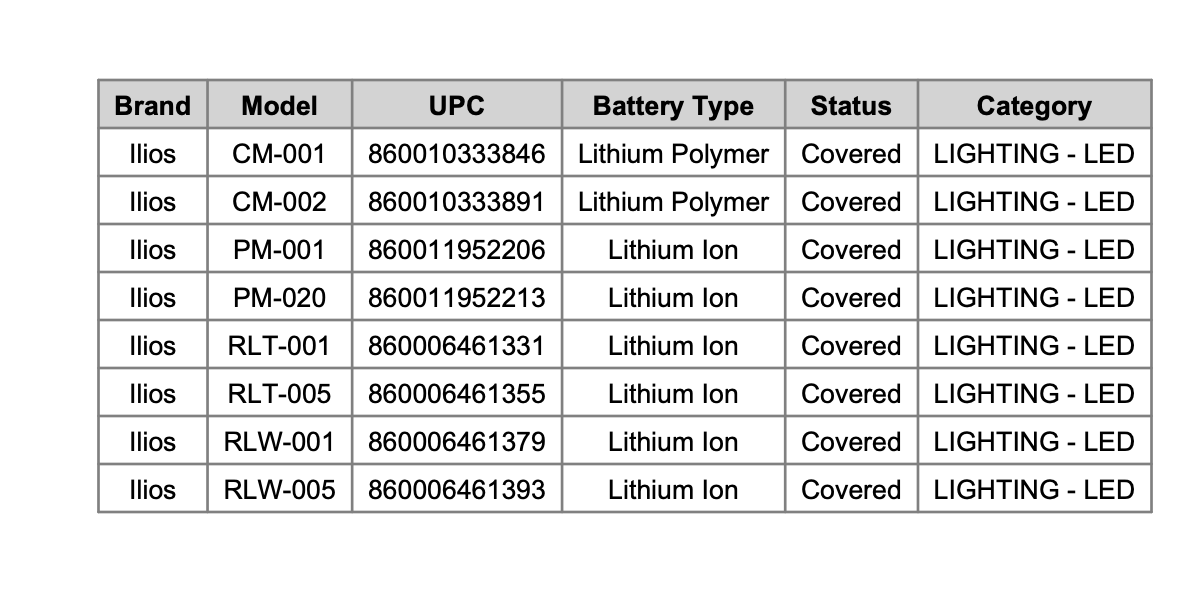This screenshot has width=1202, height=592.
Task: Click the Brand column header
Action: pyautogui.click(x=152, y=106)
